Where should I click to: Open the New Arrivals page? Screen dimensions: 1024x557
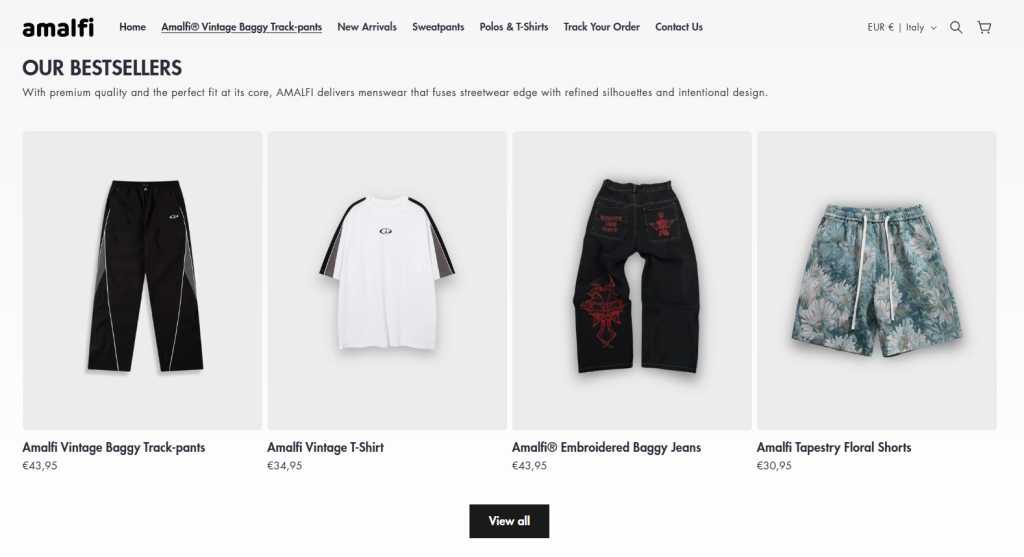367,27
